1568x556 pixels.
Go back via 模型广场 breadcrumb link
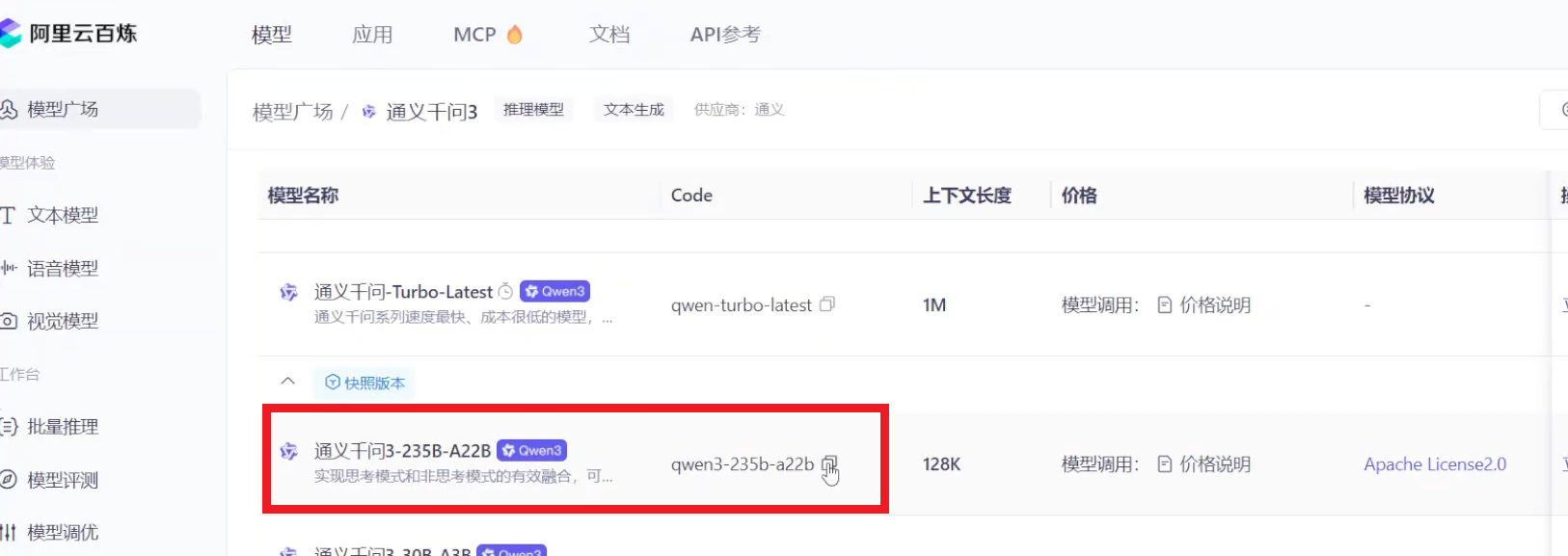(292, 112)
